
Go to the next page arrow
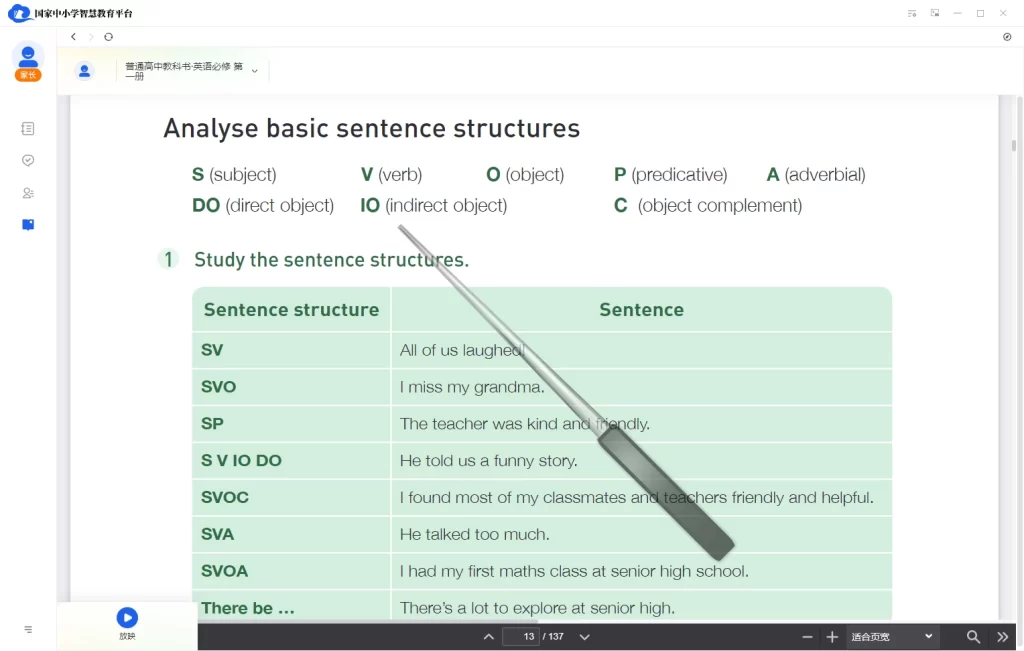[x=585, y=637]
